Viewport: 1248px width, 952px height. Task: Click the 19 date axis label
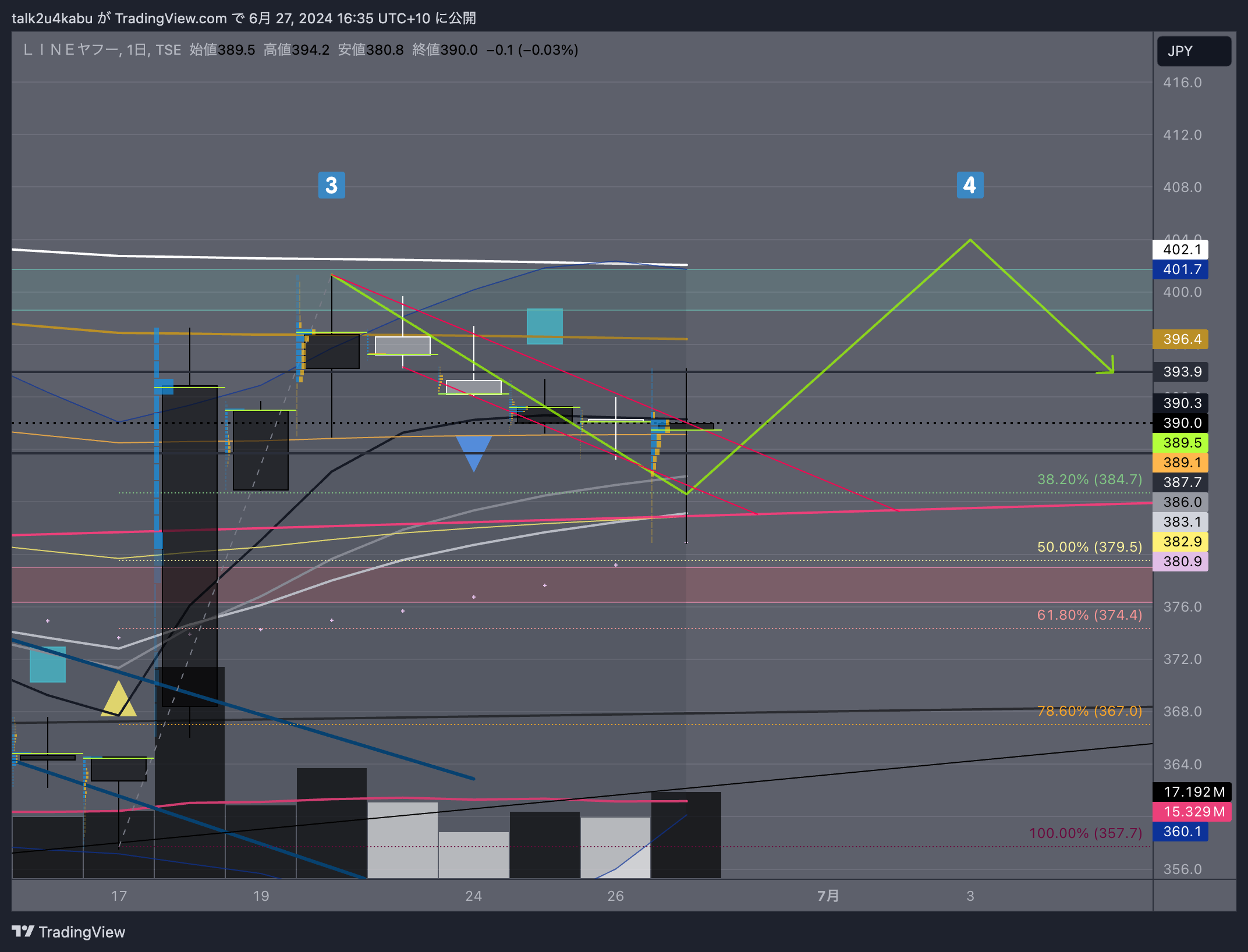pos(261,896)
